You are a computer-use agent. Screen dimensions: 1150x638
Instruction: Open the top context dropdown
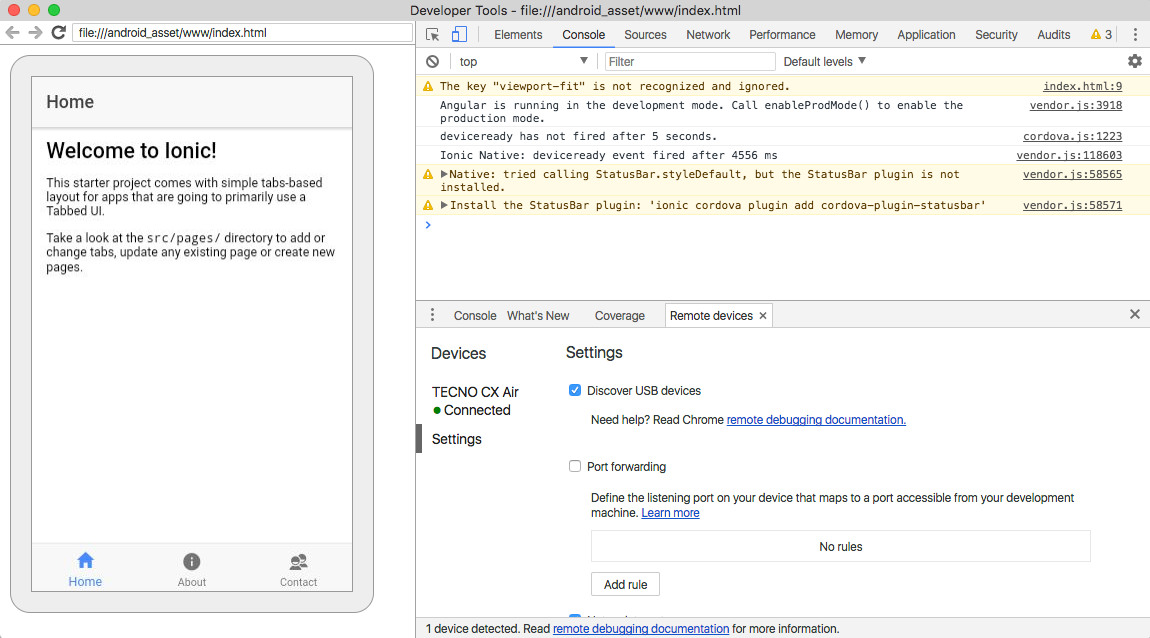523,61
